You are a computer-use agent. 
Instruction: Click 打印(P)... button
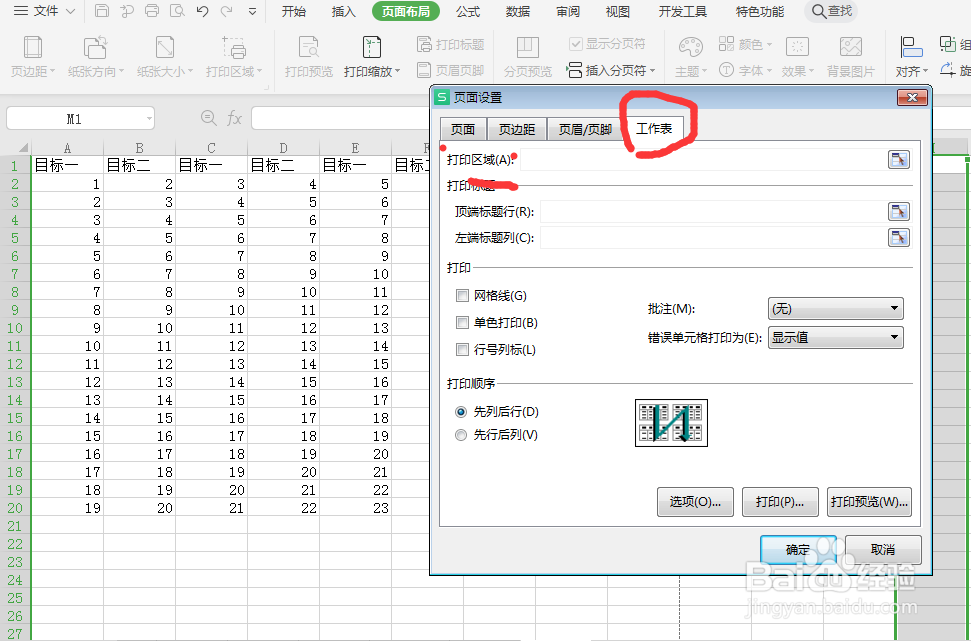tap(780, 502)
